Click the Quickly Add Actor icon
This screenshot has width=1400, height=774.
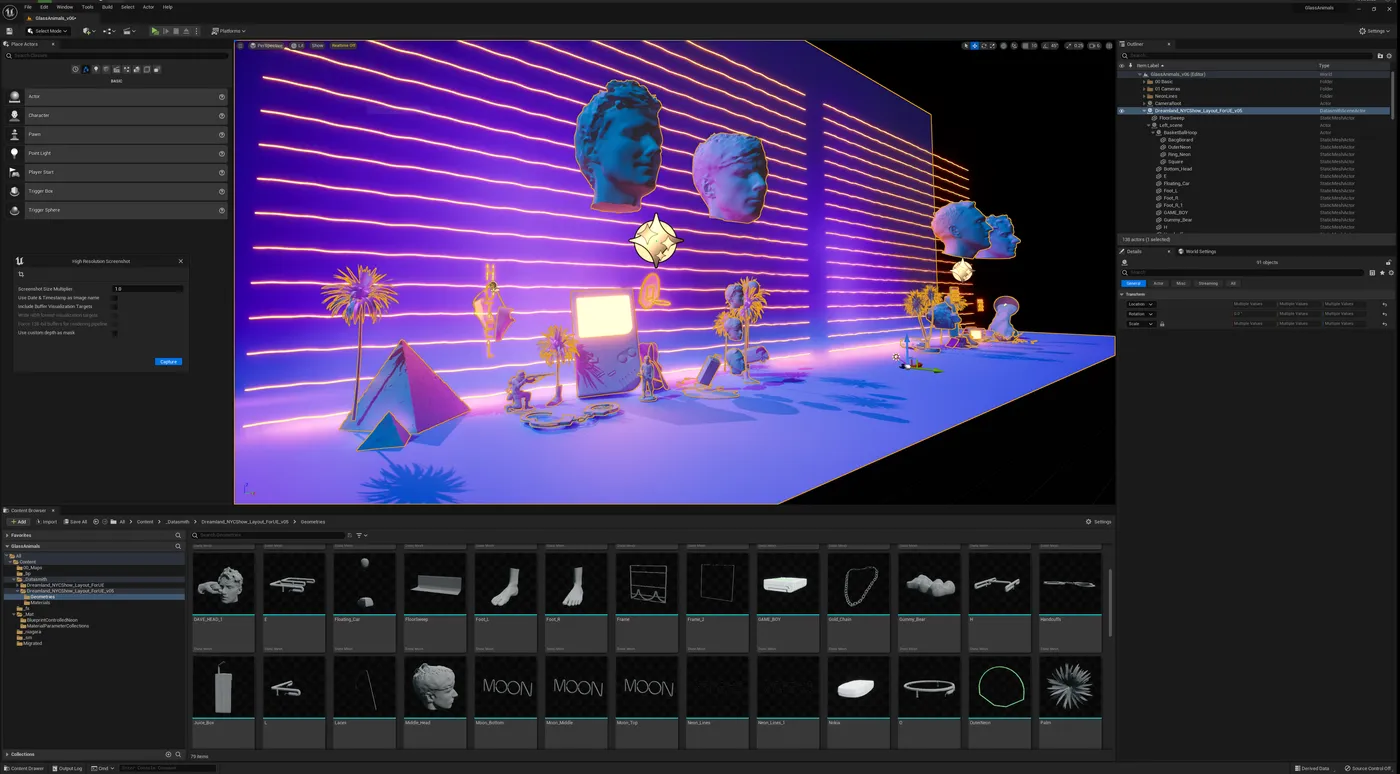[87, 31]
